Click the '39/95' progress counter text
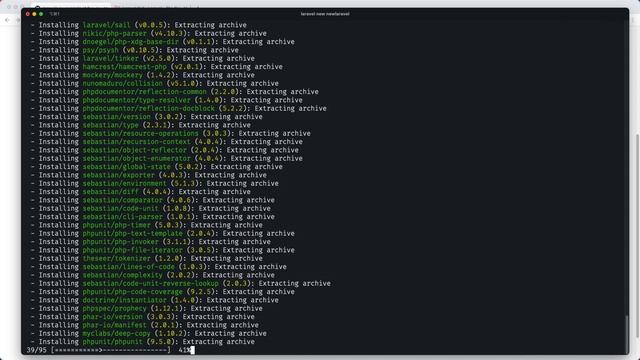Screen dimensions: 640x360 click(37, 350)
